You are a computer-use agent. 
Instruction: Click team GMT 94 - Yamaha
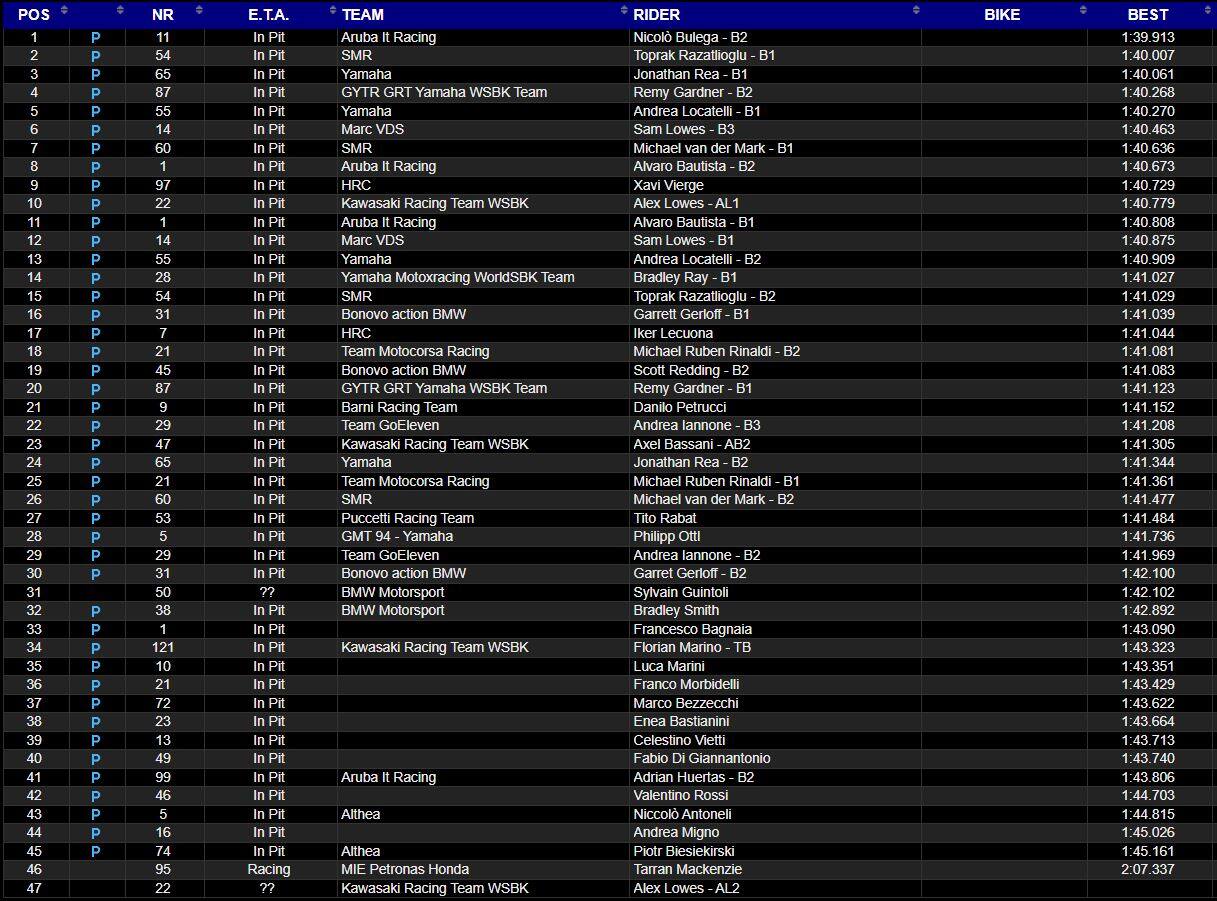click(x=397, y=537)
